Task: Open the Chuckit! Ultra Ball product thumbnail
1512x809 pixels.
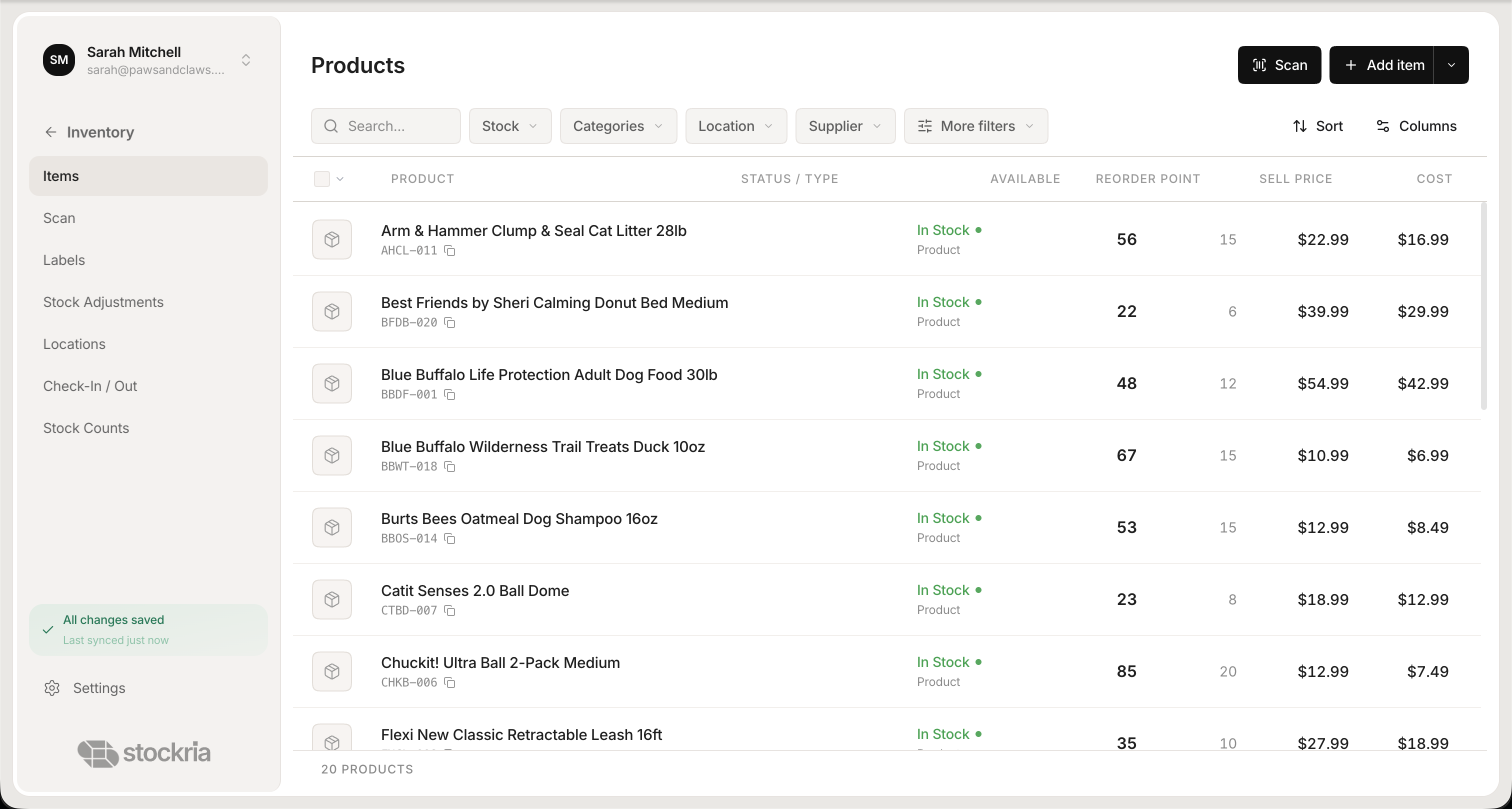Action: click(x=331, y=671)
